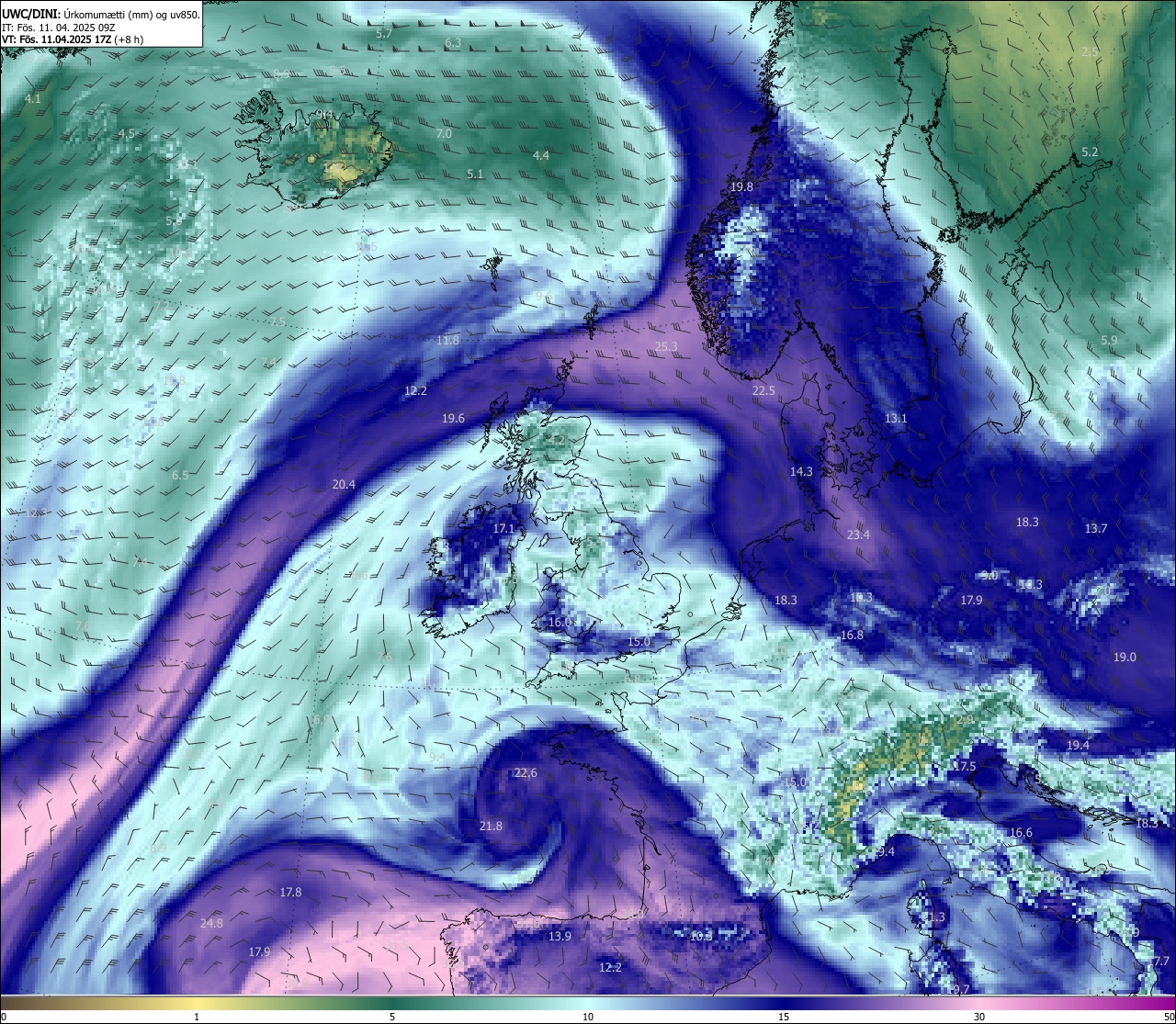Click the 6.5 value label
This screenshot has height=1024, width=1176.
tap(180, 475)
